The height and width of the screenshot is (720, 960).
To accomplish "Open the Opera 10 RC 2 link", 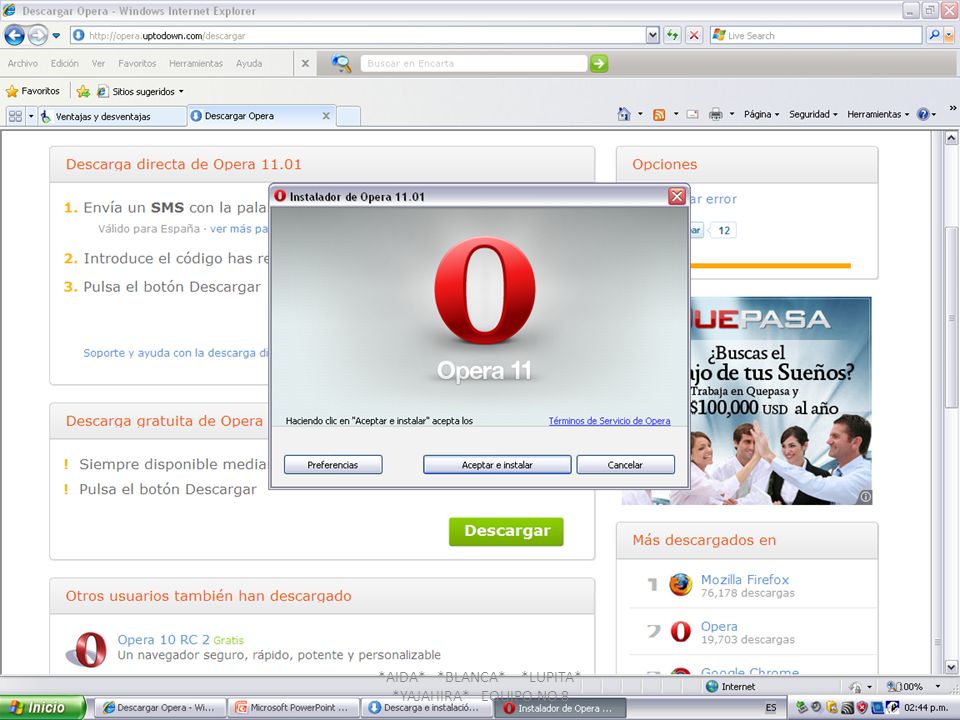I will coord(163,639).
